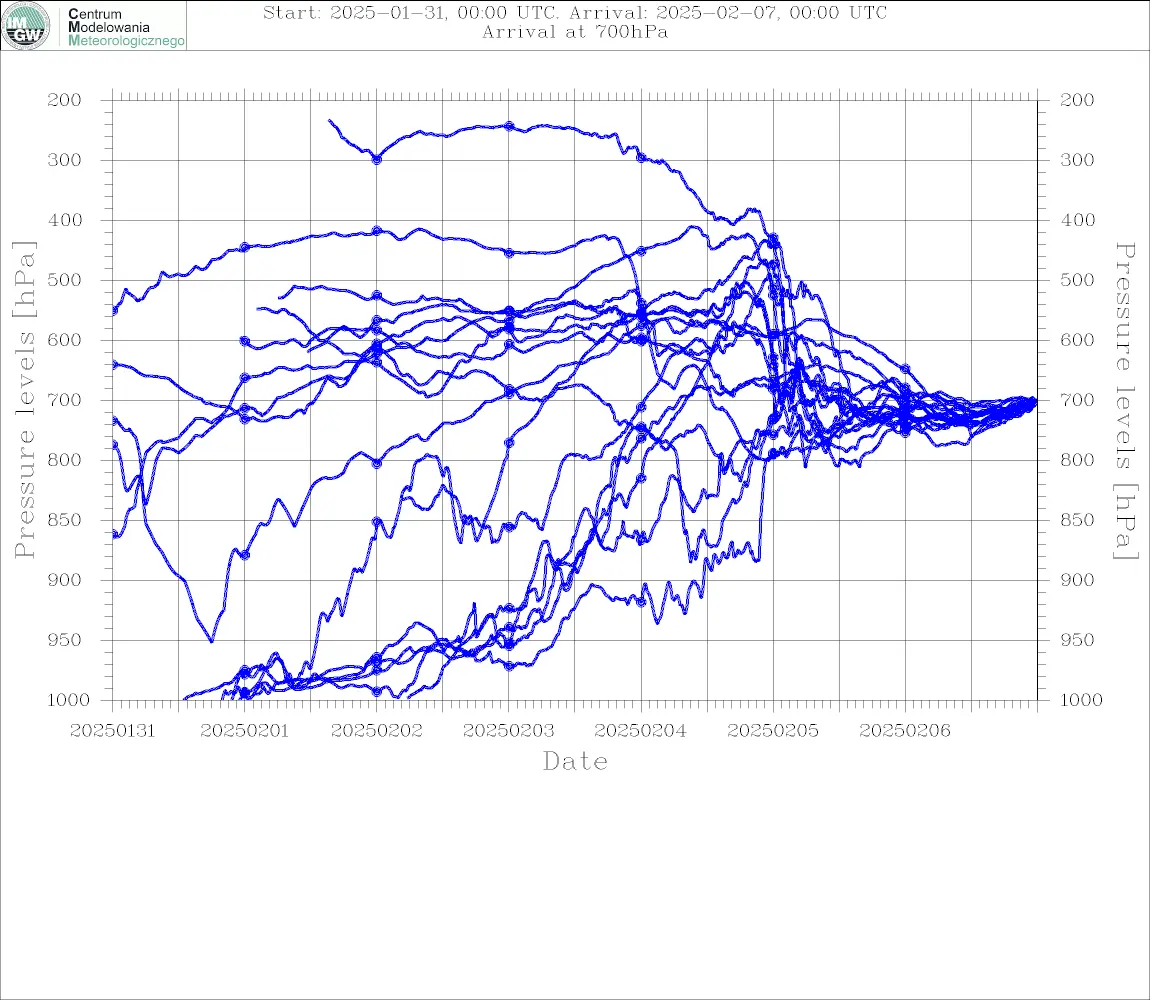This screenshot has width=1150, height=1000.
Task: Click the 20250206 date label
Action: [x=905, y=731]
